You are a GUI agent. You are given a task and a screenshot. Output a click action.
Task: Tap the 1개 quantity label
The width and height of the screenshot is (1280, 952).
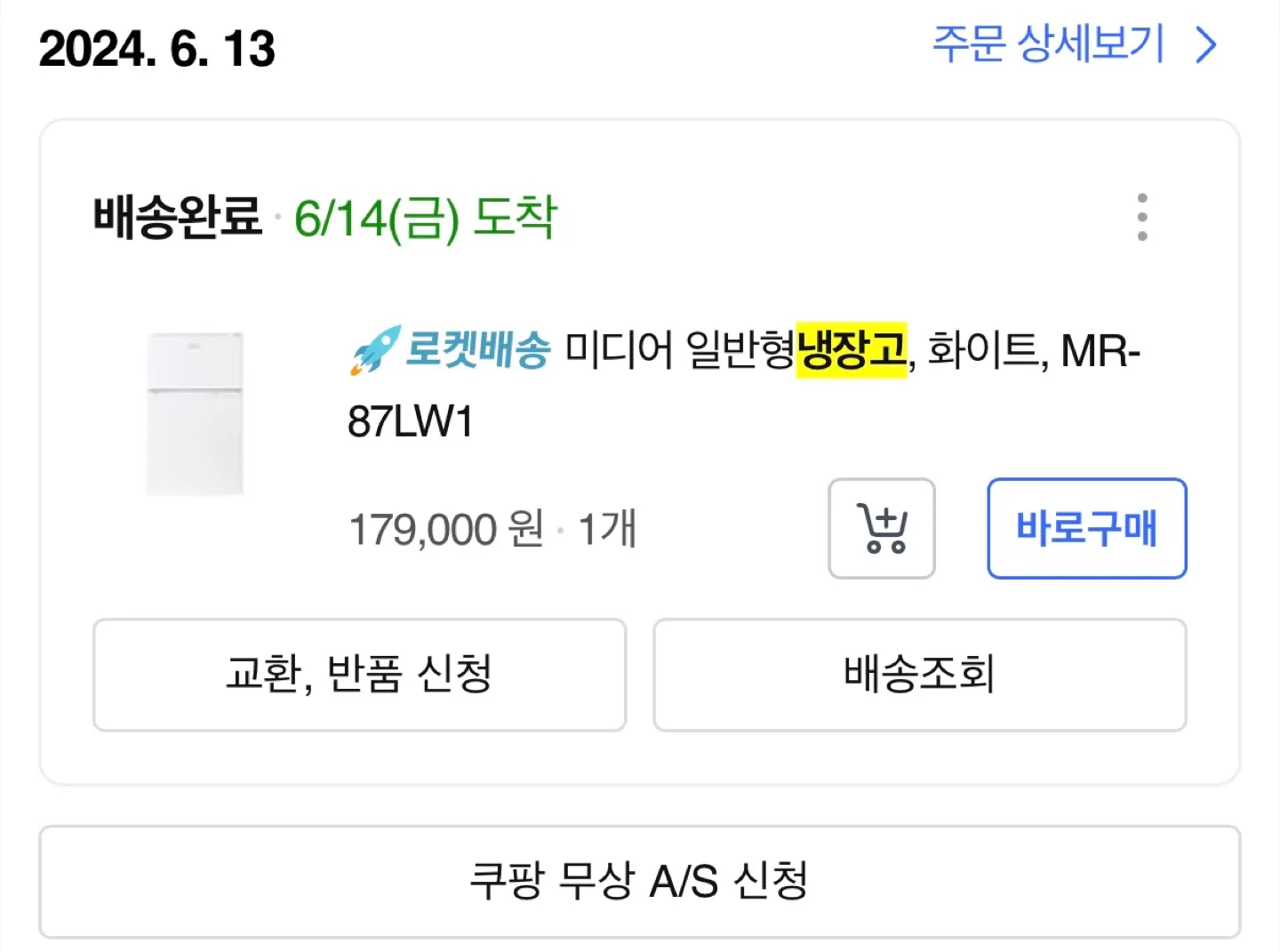point(607,530)
